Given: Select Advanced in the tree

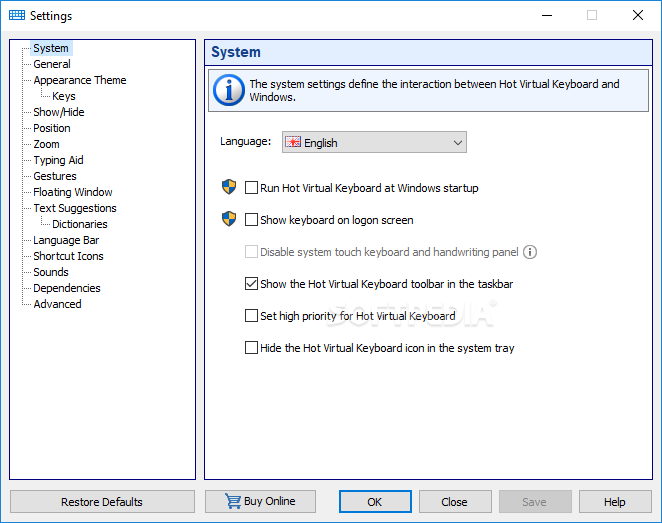Looking at the screenshot, I should pos(57,304).
